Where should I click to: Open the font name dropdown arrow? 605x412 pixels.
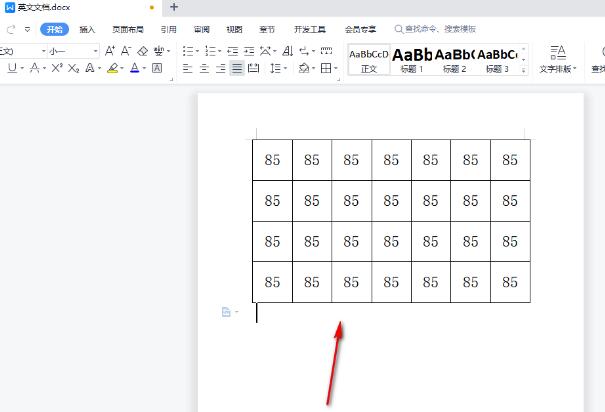click(44, 51)
